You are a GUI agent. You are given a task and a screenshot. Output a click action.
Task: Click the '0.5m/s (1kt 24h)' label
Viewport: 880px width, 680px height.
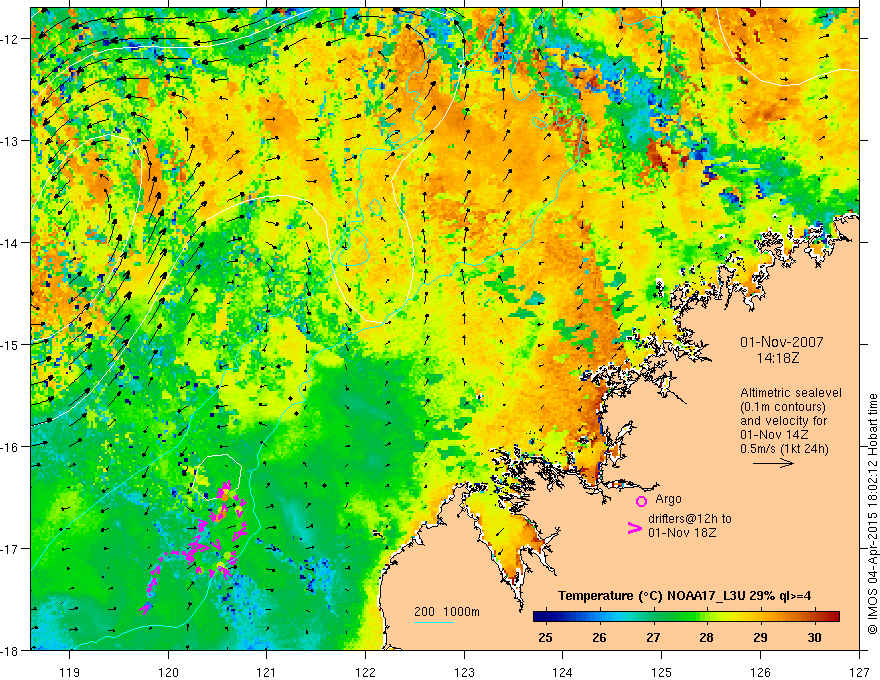(784, 449)
